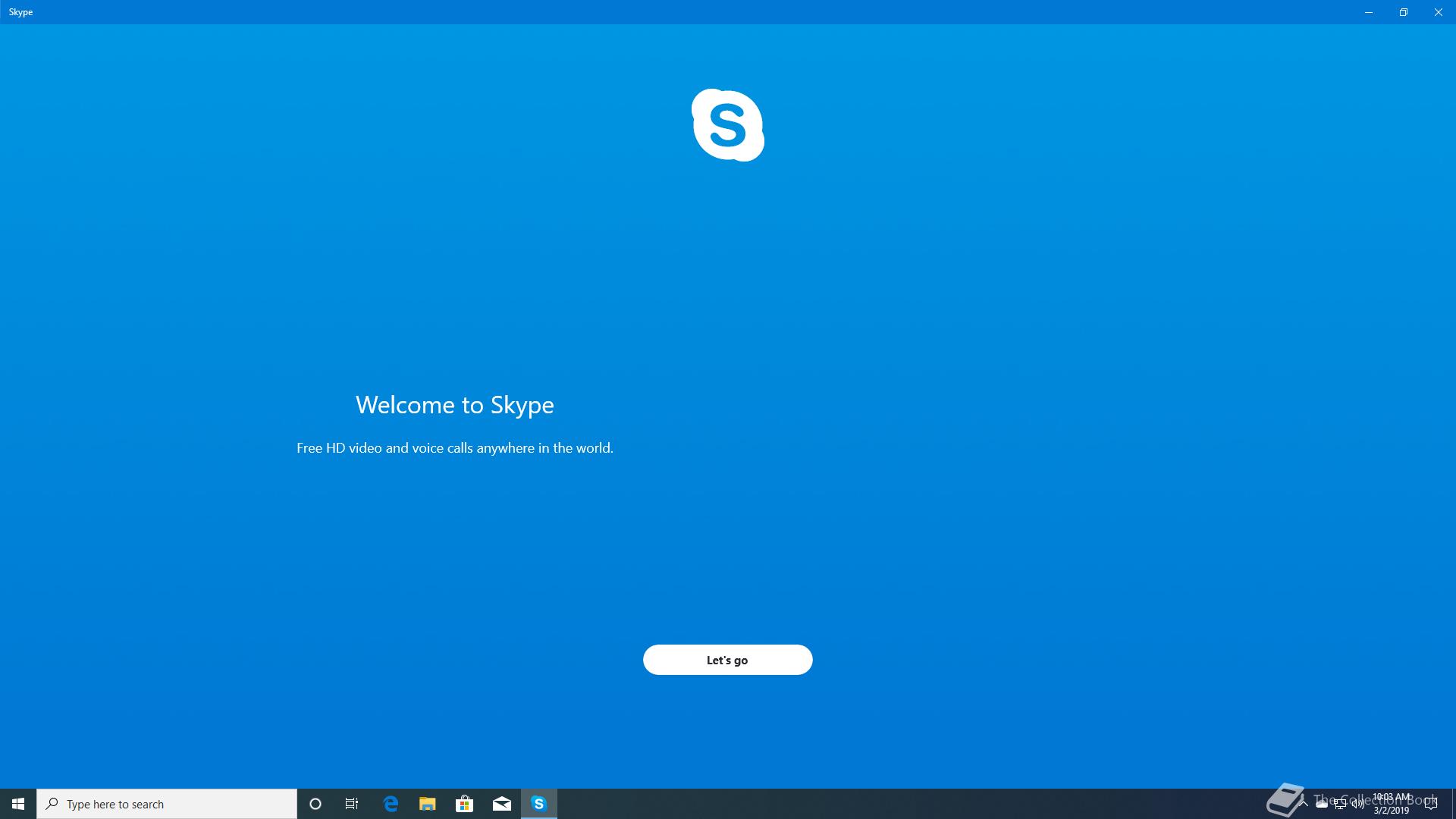Screen dimensions: 1456x819
Task: Show hidden system tray icons
Action: point(1304,804)
